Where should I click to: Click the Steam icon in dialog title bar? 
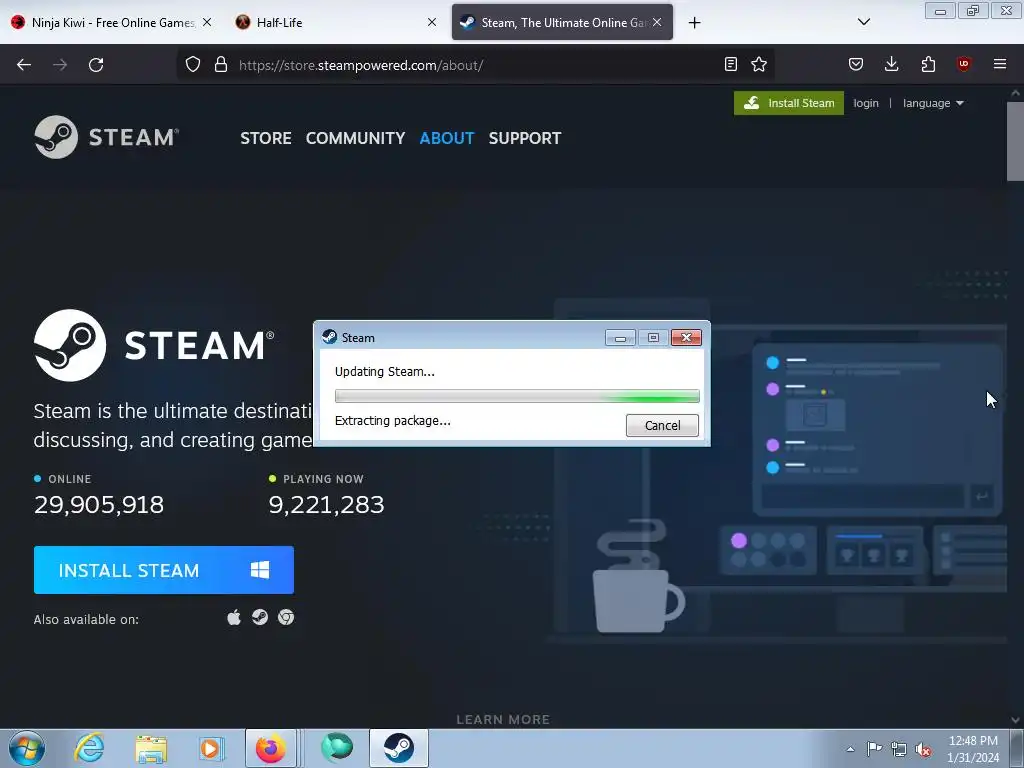[330, 337]
